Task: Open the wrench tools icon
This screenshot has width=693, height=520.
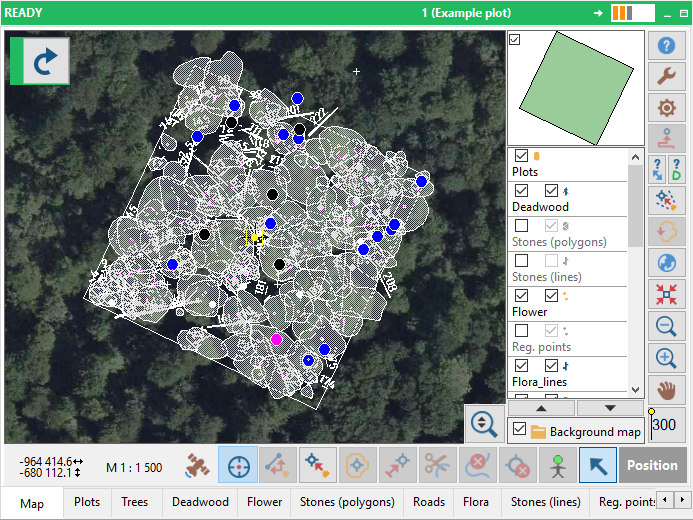Action: [665, 76]
